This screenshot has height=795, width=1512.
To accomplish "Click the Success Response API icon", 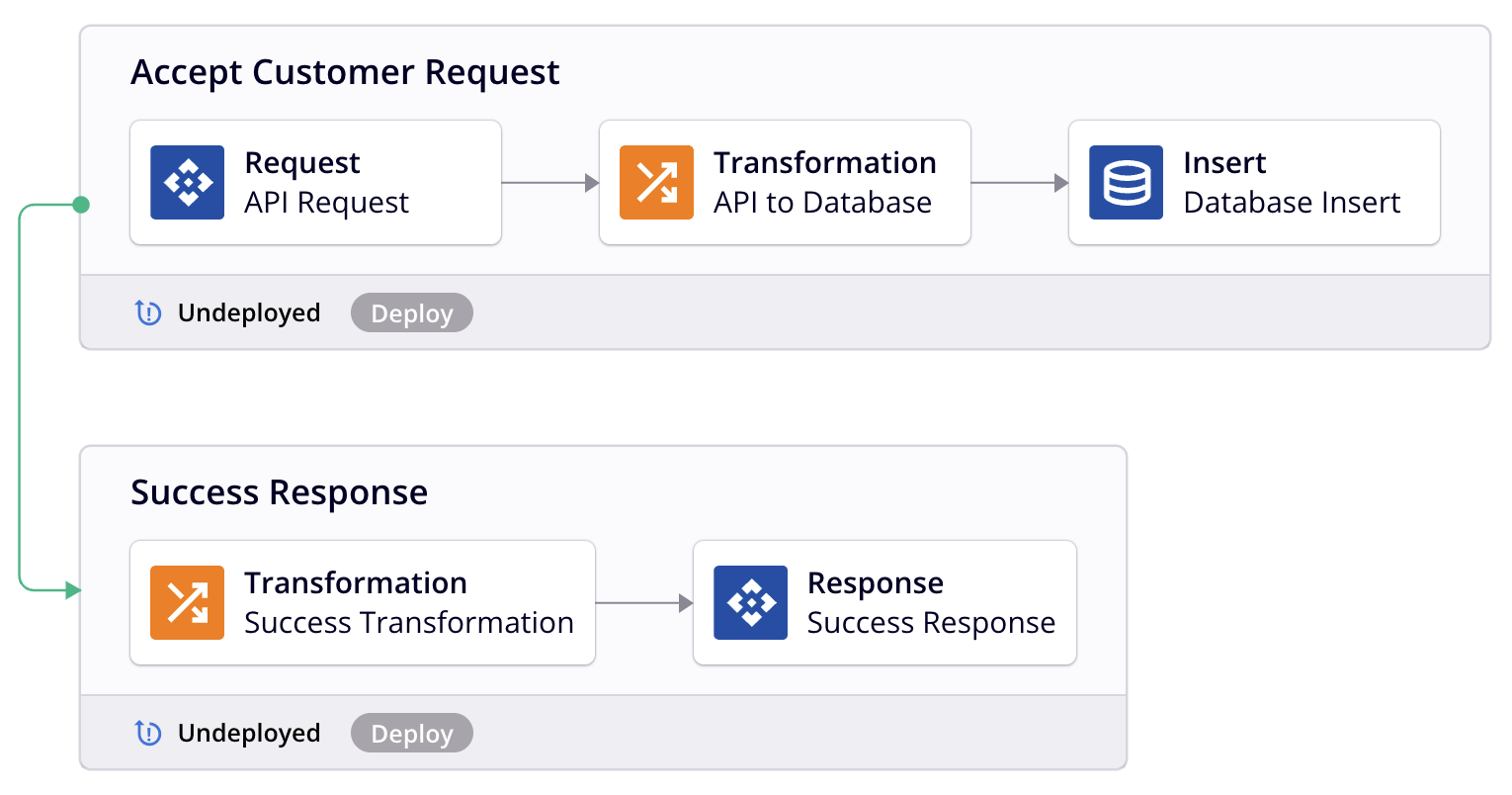I will [750, 603].
